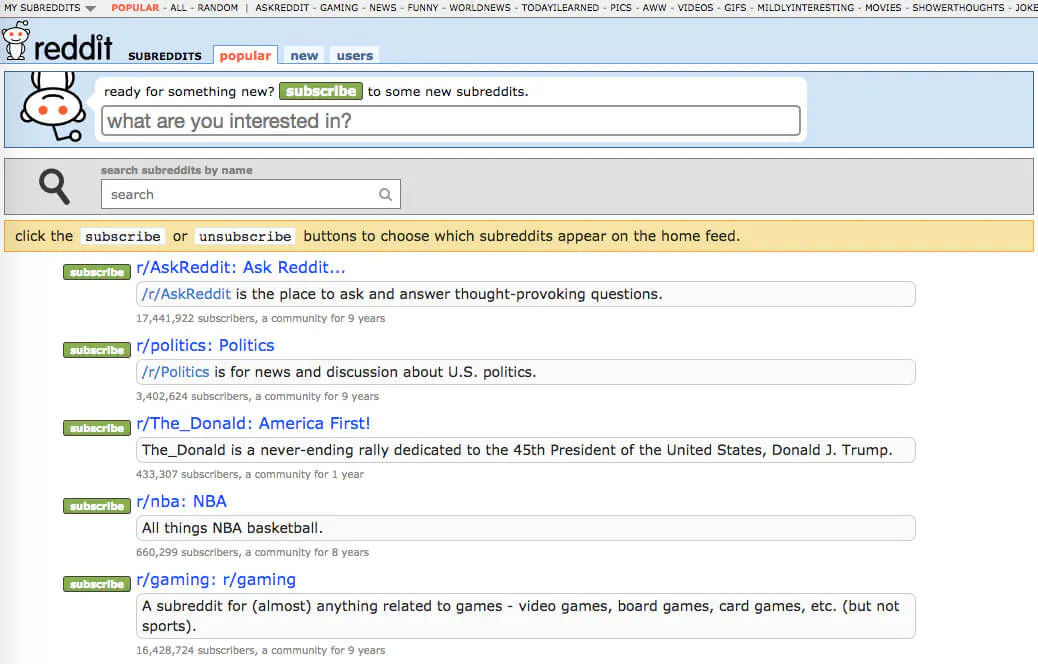Click the search subreddits by name box

click(240, 195)
